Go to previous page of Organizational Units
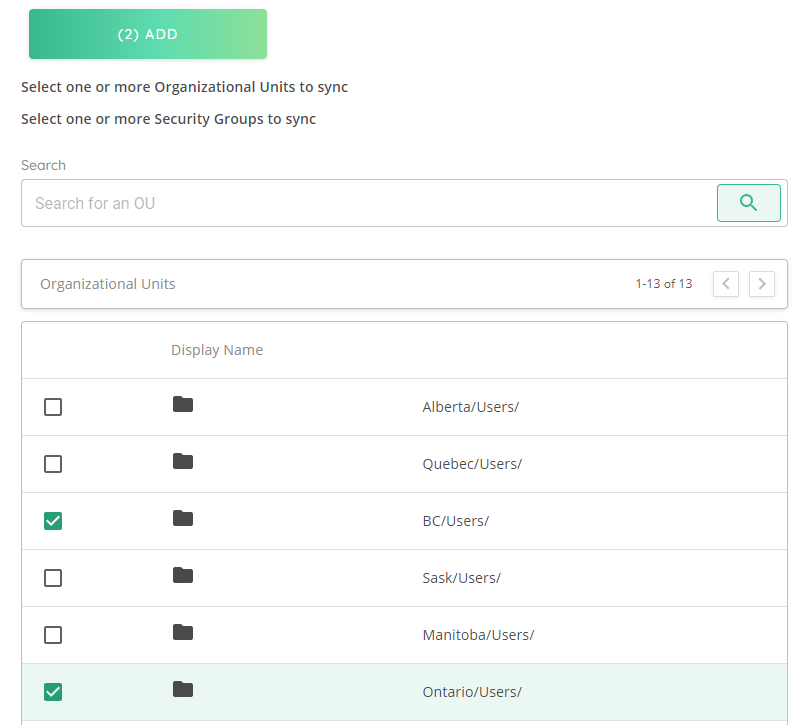 726,283
